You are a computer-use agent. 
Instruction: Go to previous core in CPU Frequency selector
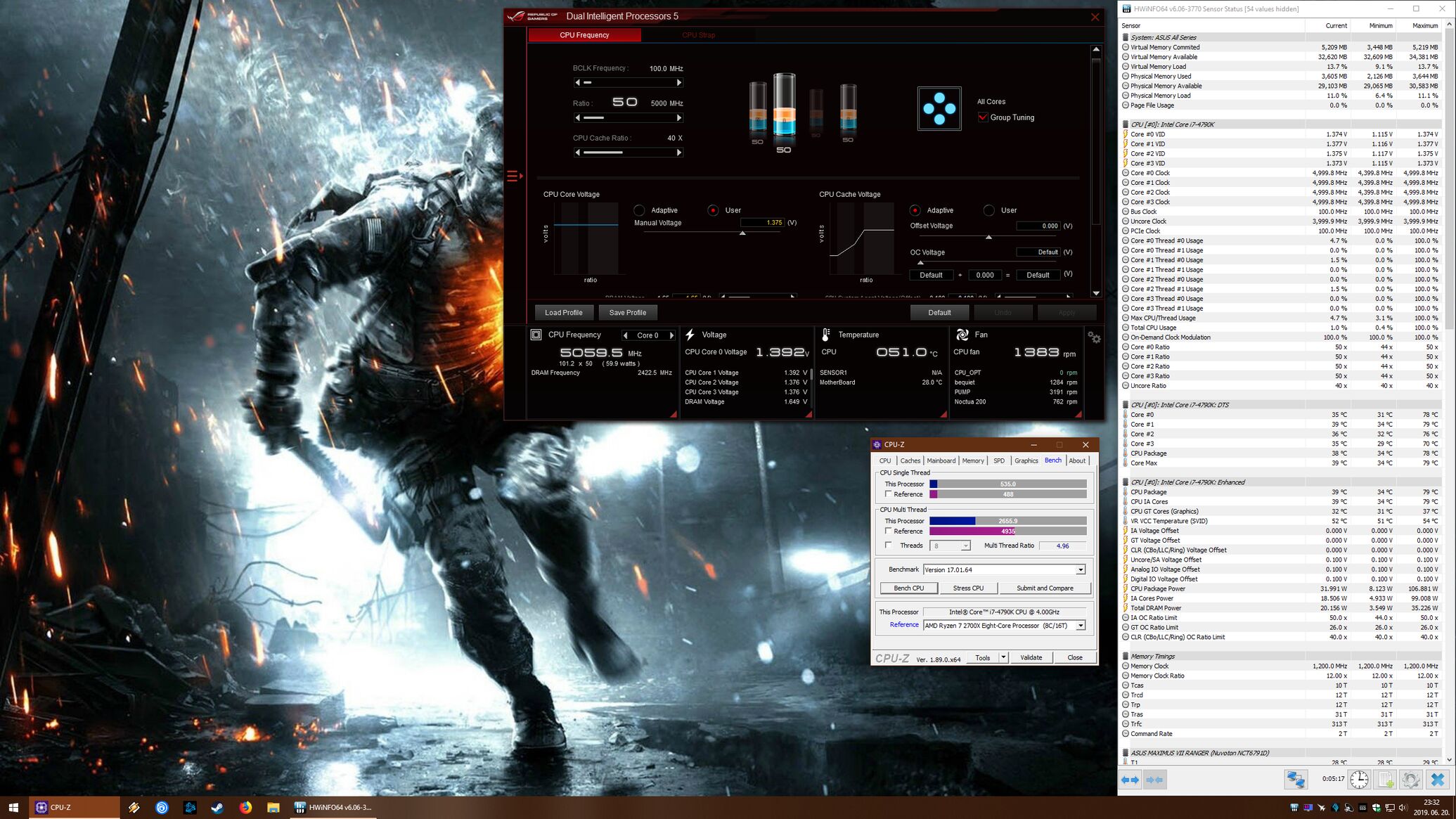click(x=625, y=335)
